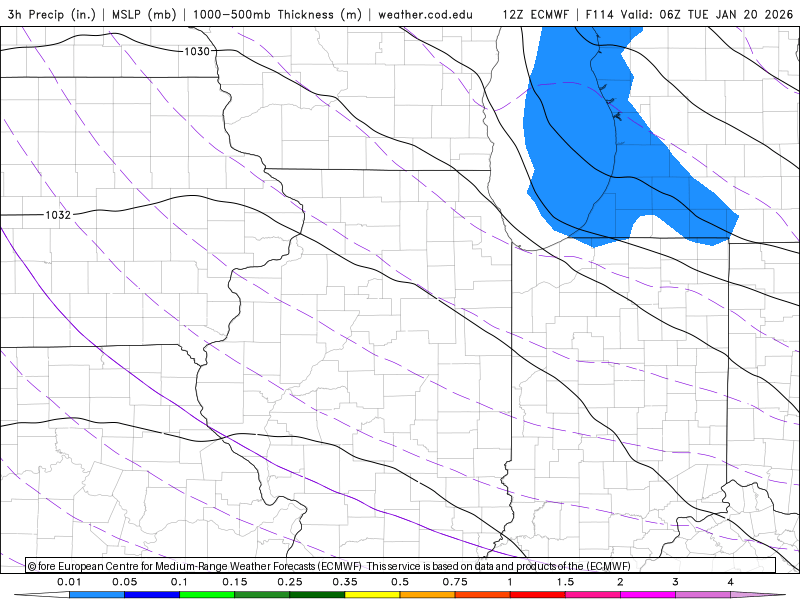Click the weather.cod.edu text in header
This screenshot has width=800, height=600.
tap(426, 14)
